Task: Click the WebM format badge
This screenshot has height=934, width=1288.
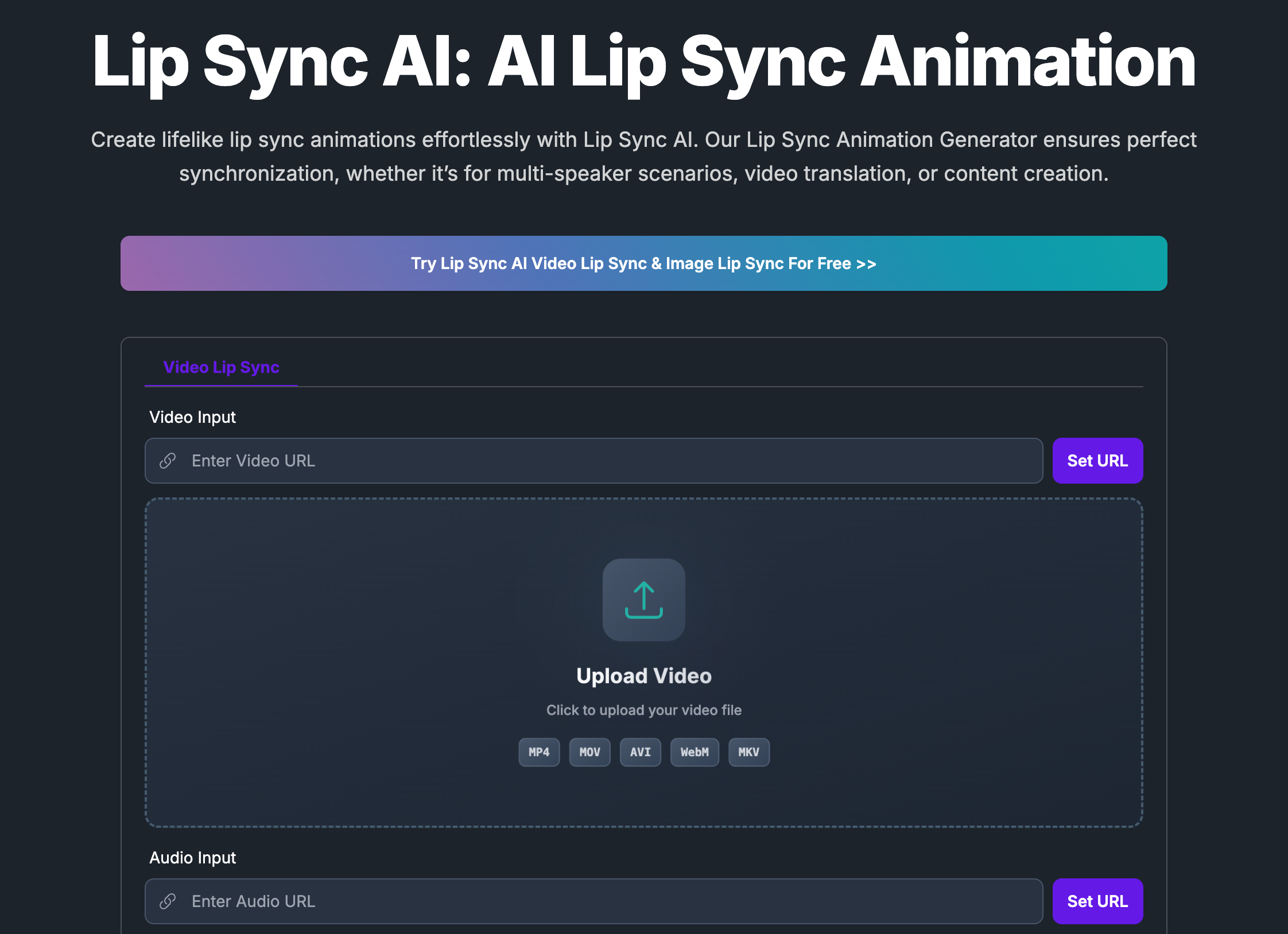Action: coord(695,752)
